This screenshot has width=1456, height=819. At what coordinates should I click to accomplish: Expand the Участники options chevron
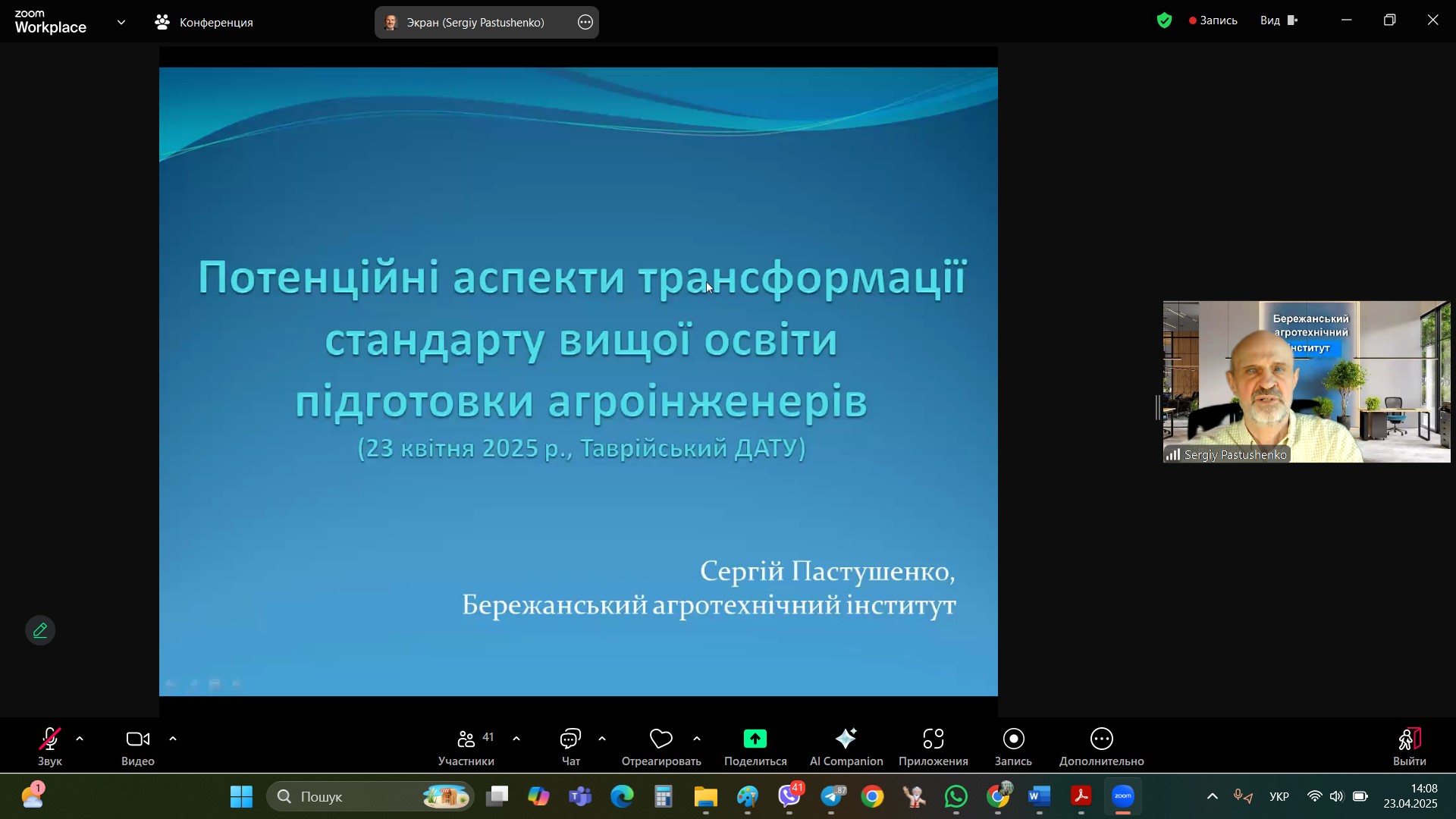[516, 739]
